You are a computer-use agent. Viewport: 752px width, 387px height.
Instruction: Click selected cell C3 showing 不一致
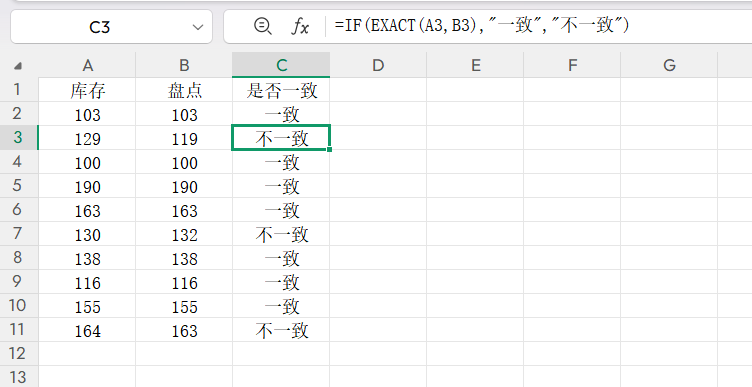[282, 138]
